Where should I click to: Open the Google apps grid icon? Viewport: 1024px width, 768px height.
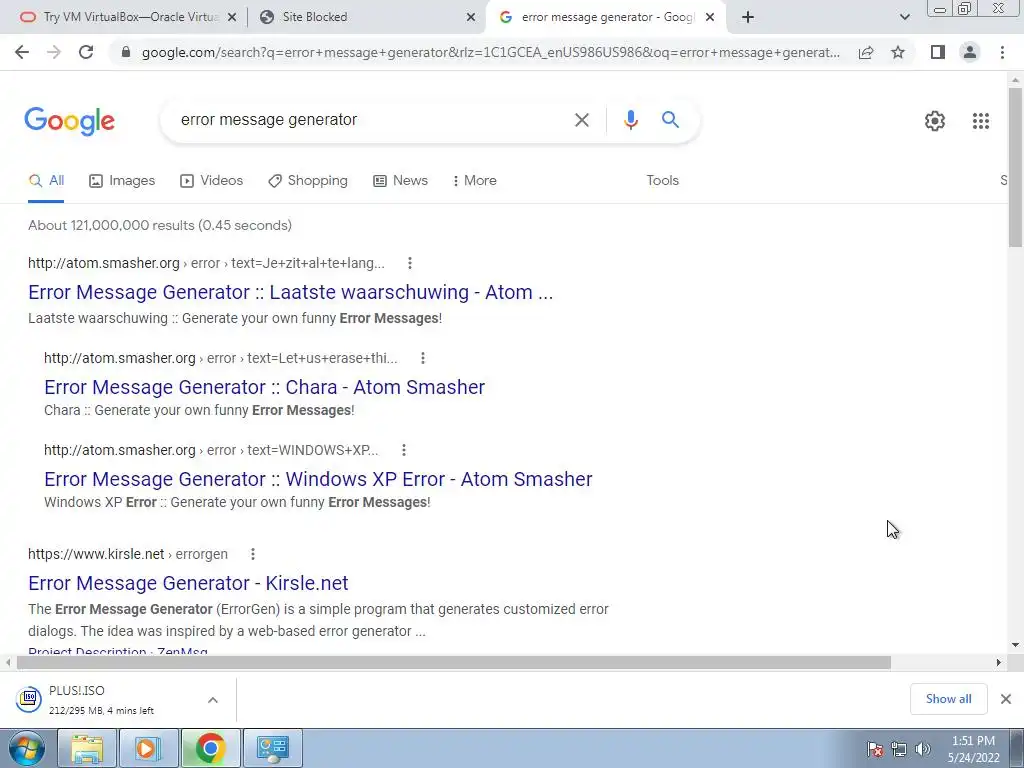[980, 121]
